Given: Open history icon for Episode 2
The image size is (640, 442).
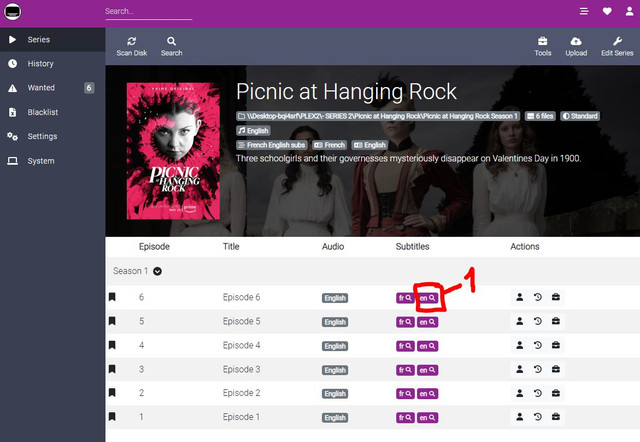Looking at the screenshot, I should pyautogui.click(x=538, y=393).
